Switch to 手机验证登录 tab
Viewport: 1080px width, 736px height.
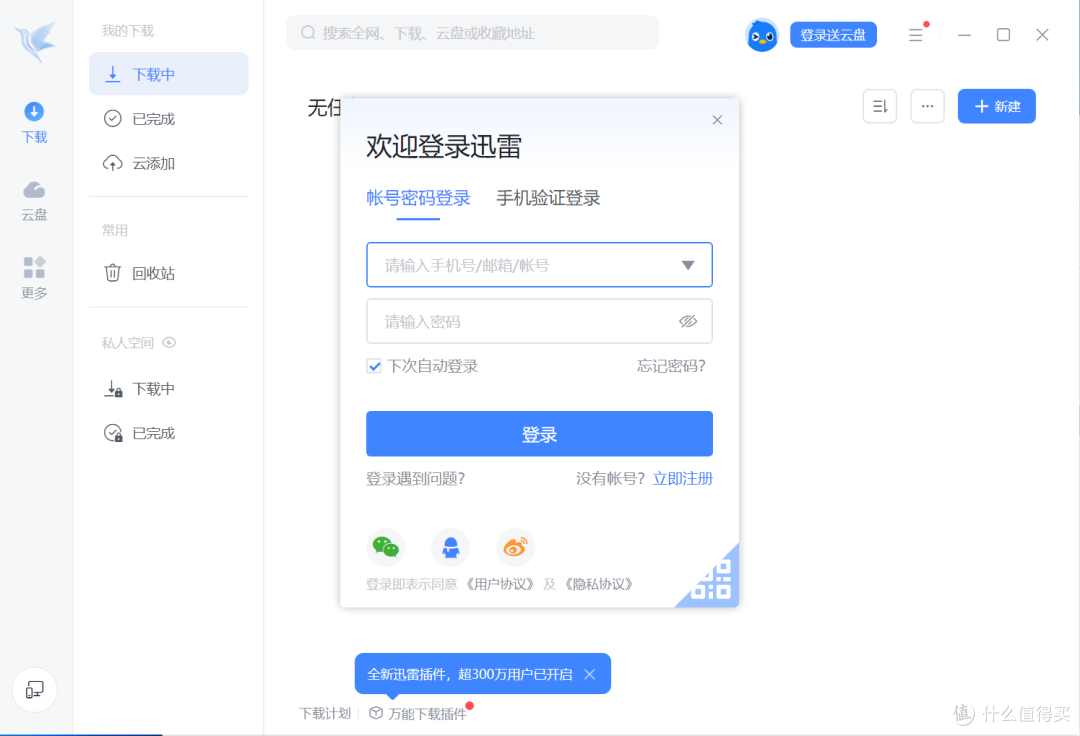click(x=548, y=198)
